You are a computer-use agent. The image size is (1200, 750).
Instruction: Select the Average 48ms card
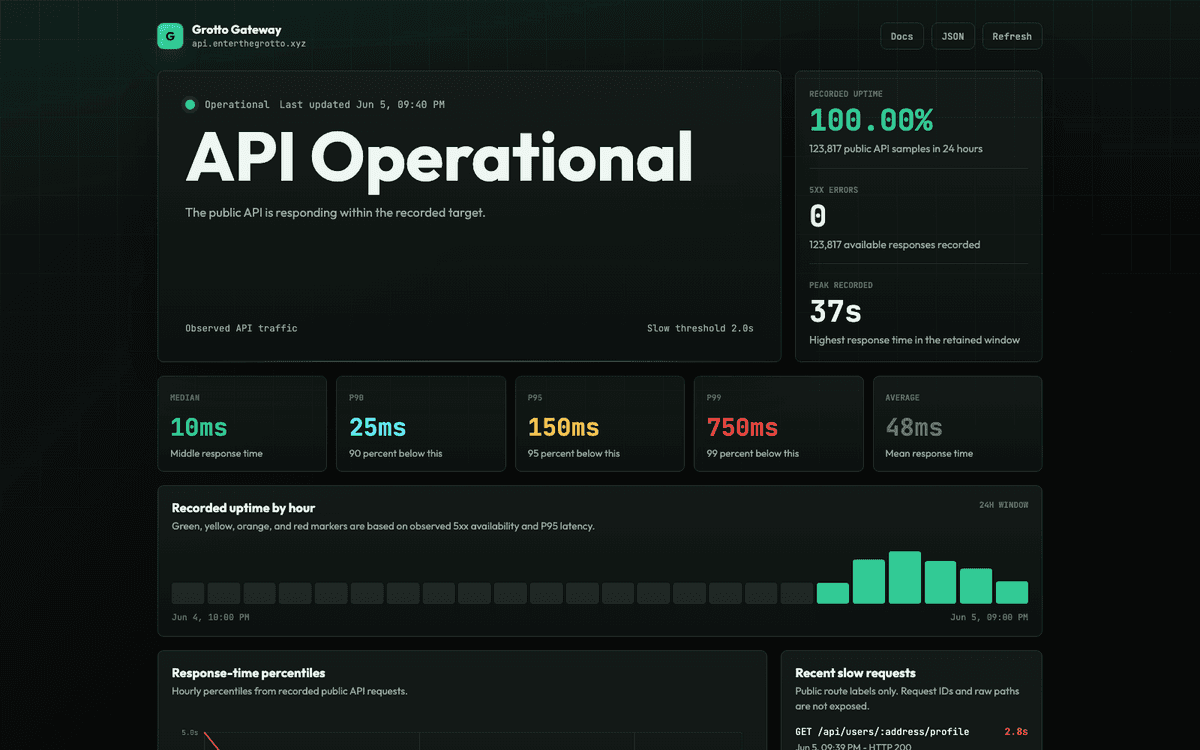[x=958, y=424]
